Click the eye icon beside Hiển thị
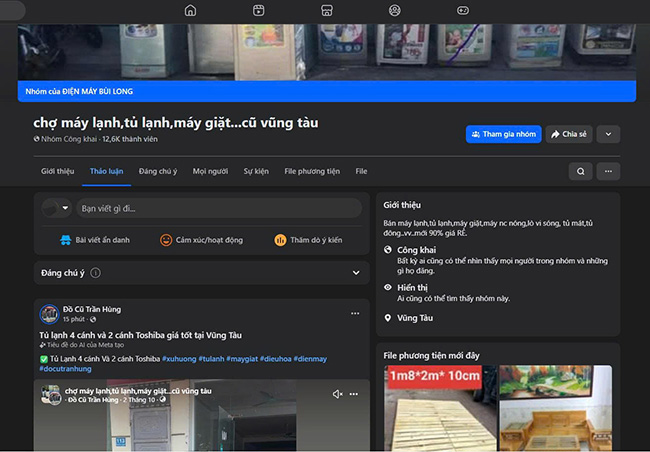Image resolution: width=650 pixels, height=452 pixels. point(388,287)
